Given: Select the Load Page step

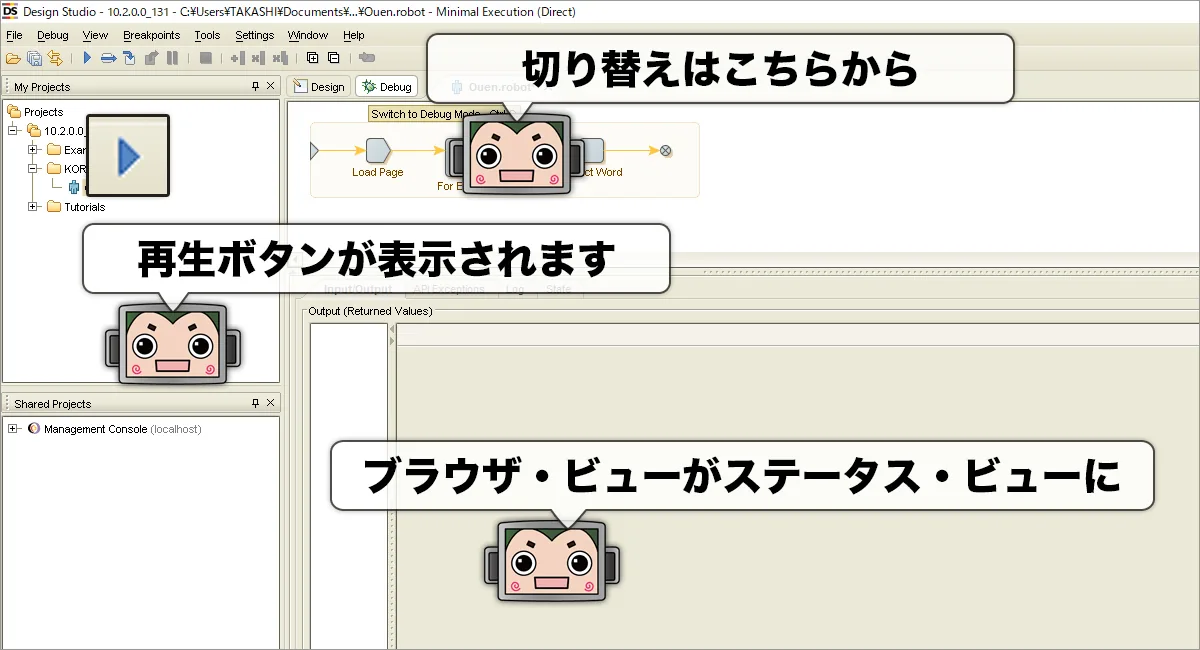Looking at the screenshot, I should [378, 151].
